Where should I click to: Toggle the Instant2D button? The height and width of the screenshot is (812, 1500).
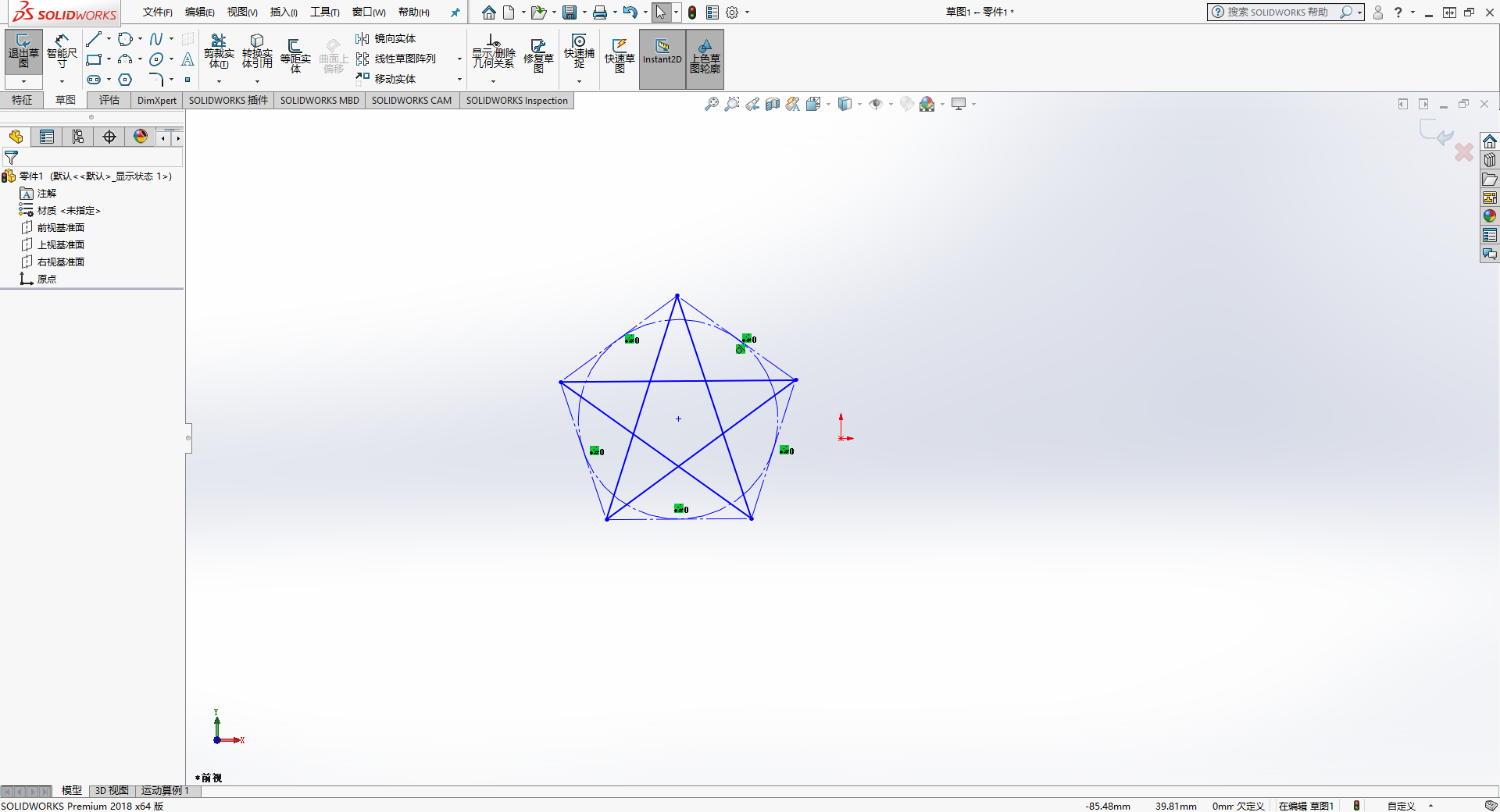(x=662, y=59)
